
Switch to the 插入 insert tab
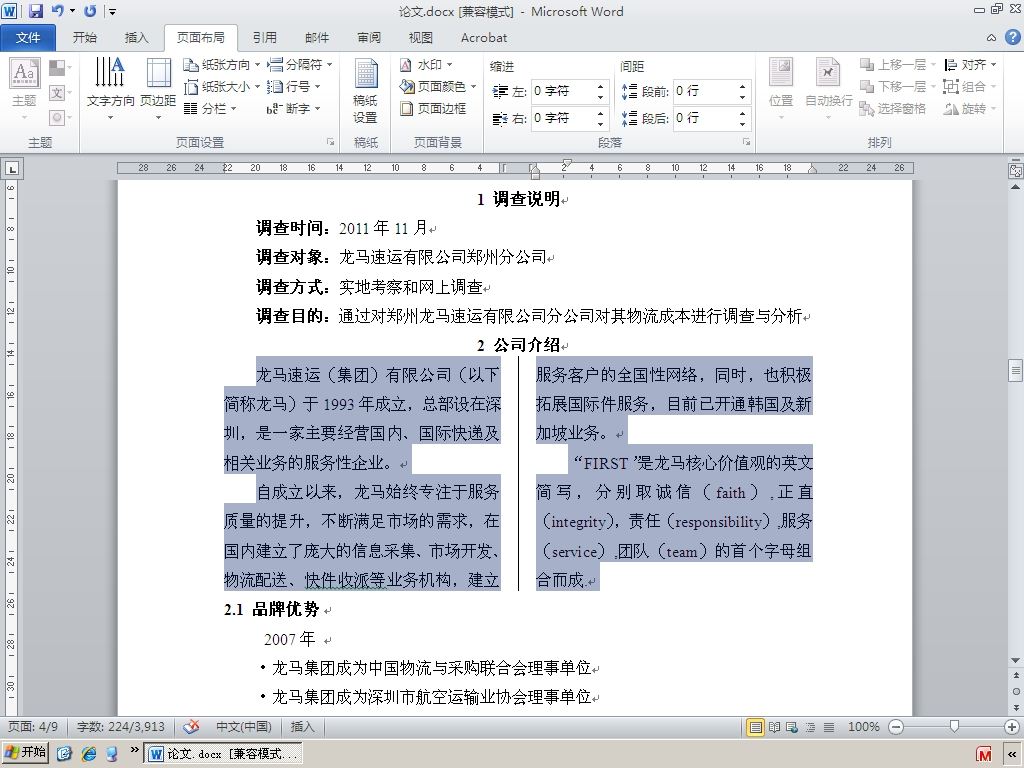coord(136,38)
